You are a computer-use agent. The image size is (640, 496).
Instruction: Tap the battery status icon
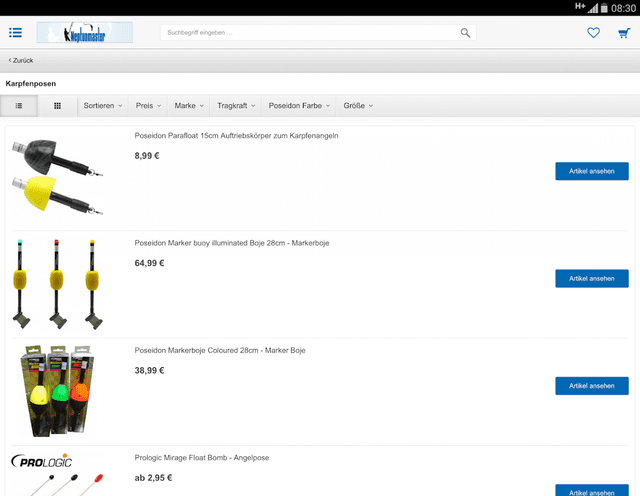coord(604,8)
